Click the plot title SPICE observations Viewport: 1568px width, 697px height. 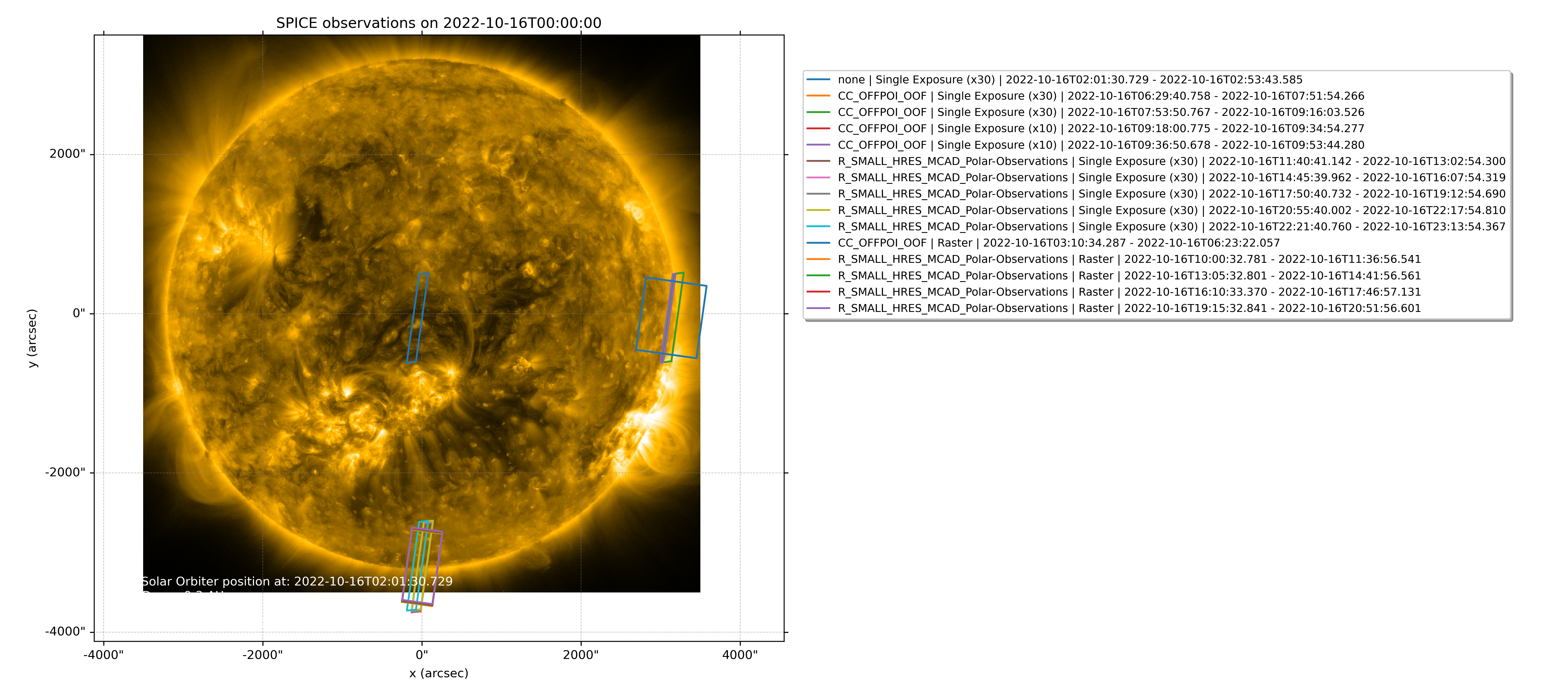(438, 23)
